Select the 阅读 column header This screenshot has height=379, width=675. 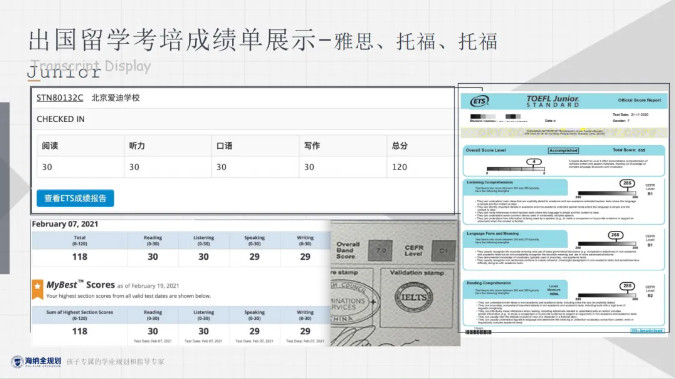pyautogui.click(x=50, y=146)
